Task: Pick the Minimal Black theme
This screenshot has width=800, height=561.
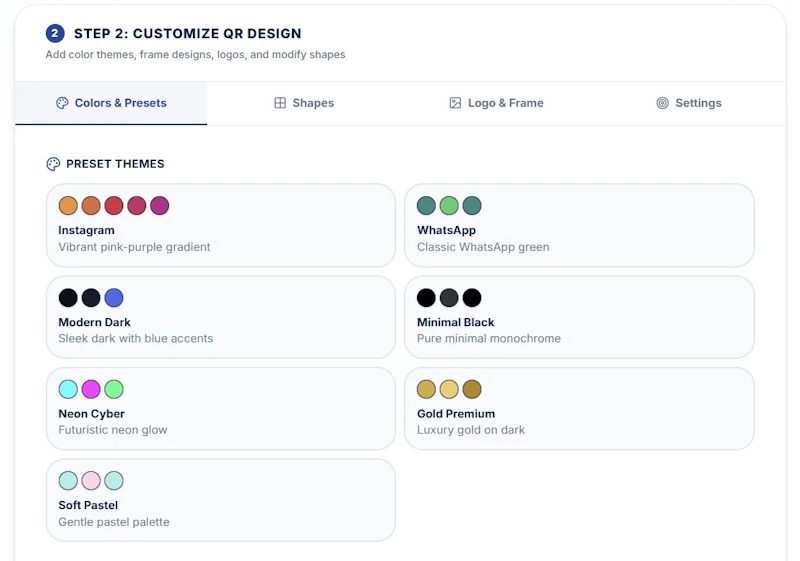Action: (x=579, y=317)
